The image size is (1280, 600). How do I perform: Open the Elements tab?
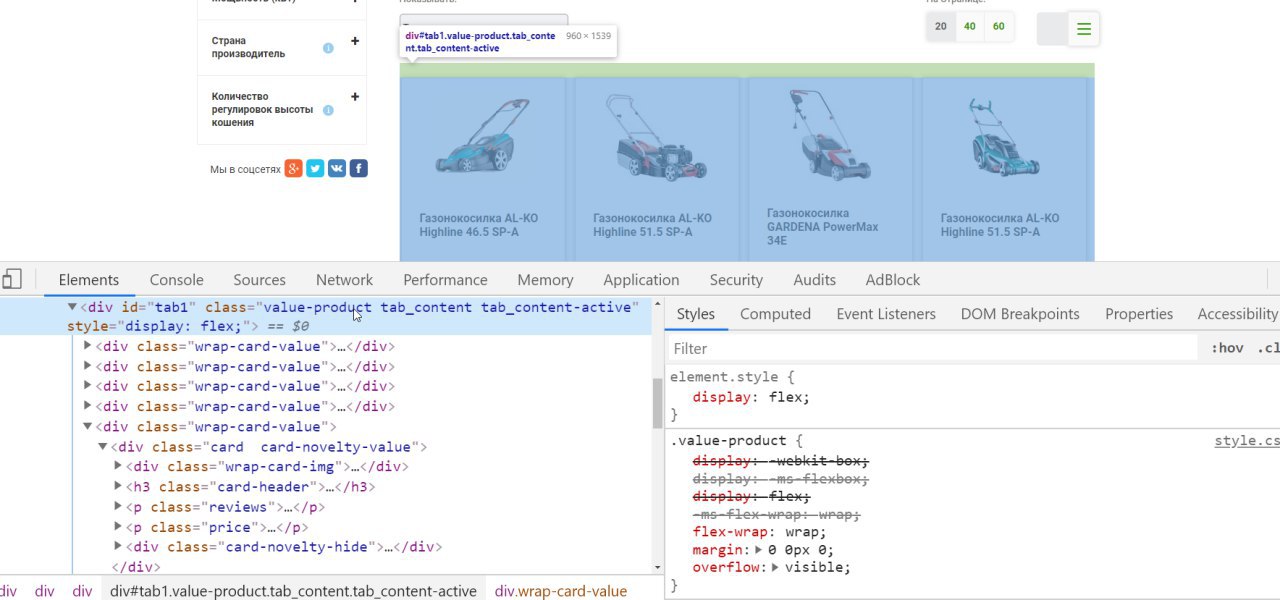pyautogui.click(x=89, y=280)
